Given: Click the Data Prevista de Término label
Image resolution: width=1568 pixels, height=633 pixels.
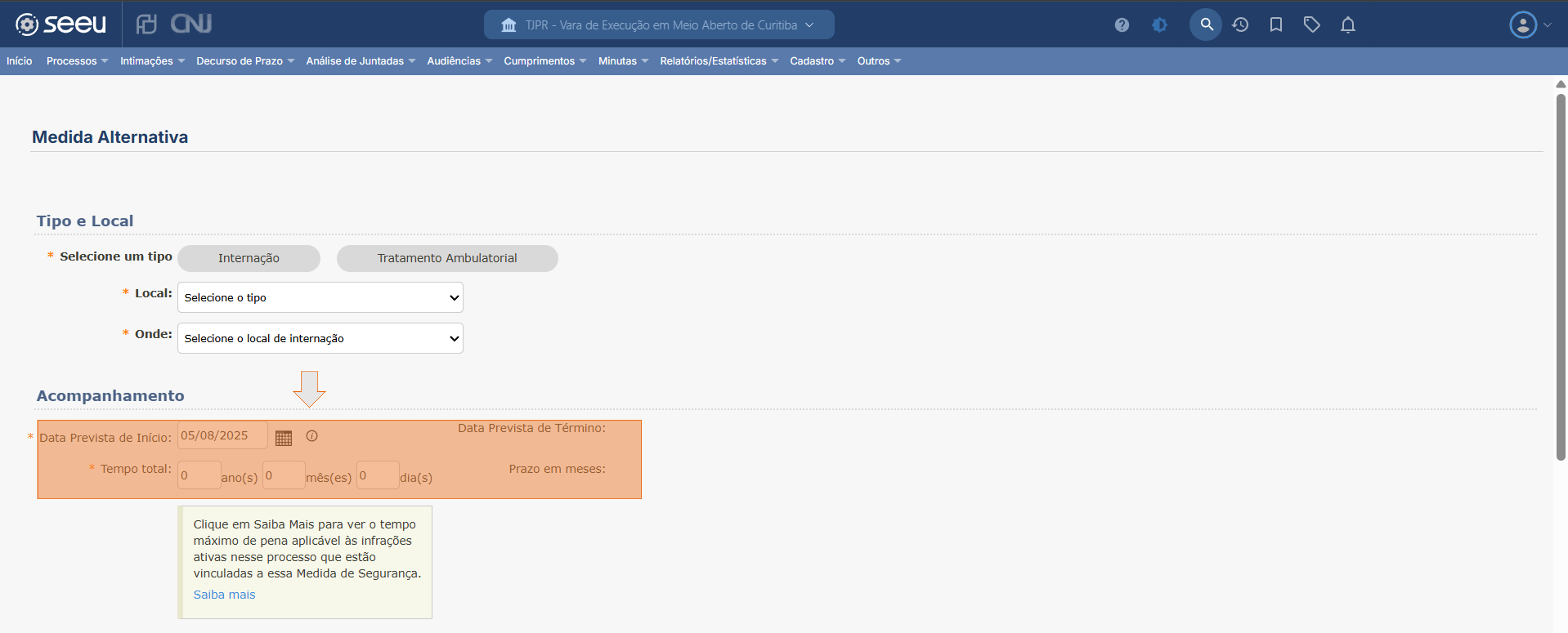Looking at the screenshot, I should click(x=531, y=428).
